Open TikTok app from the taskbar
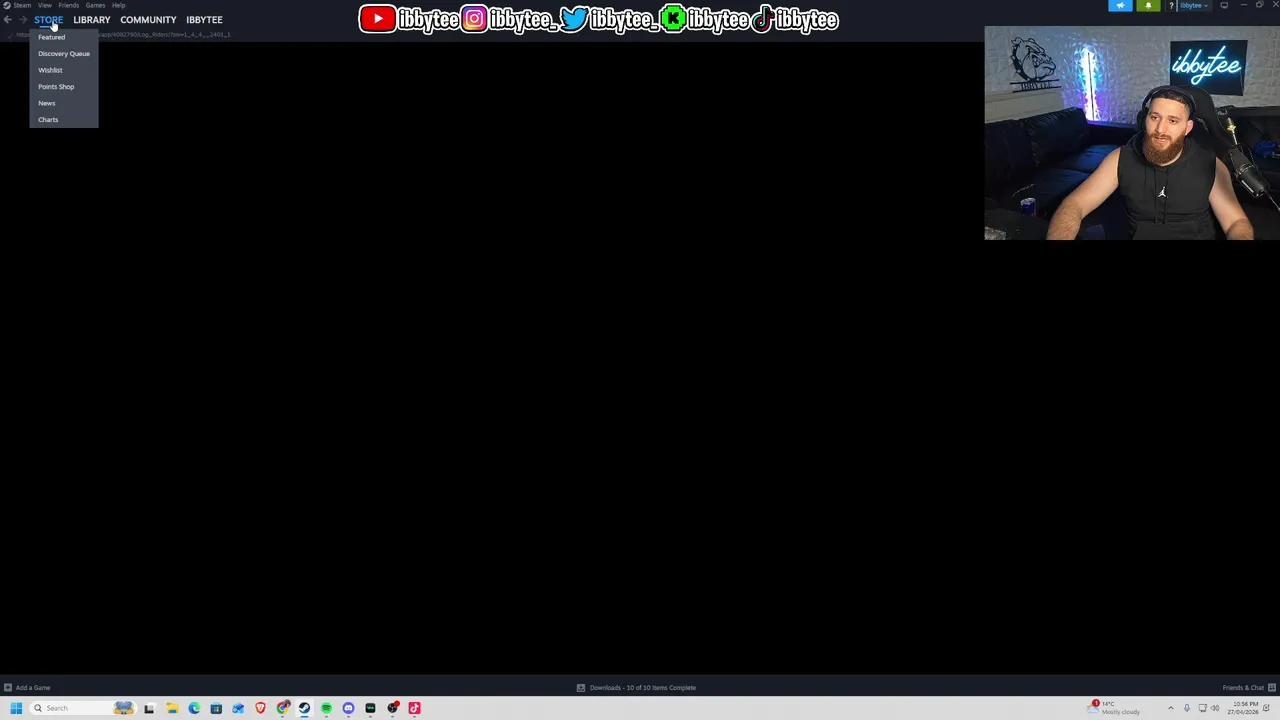The height and width of the screenshot is (720, 1280). point(414,708)
